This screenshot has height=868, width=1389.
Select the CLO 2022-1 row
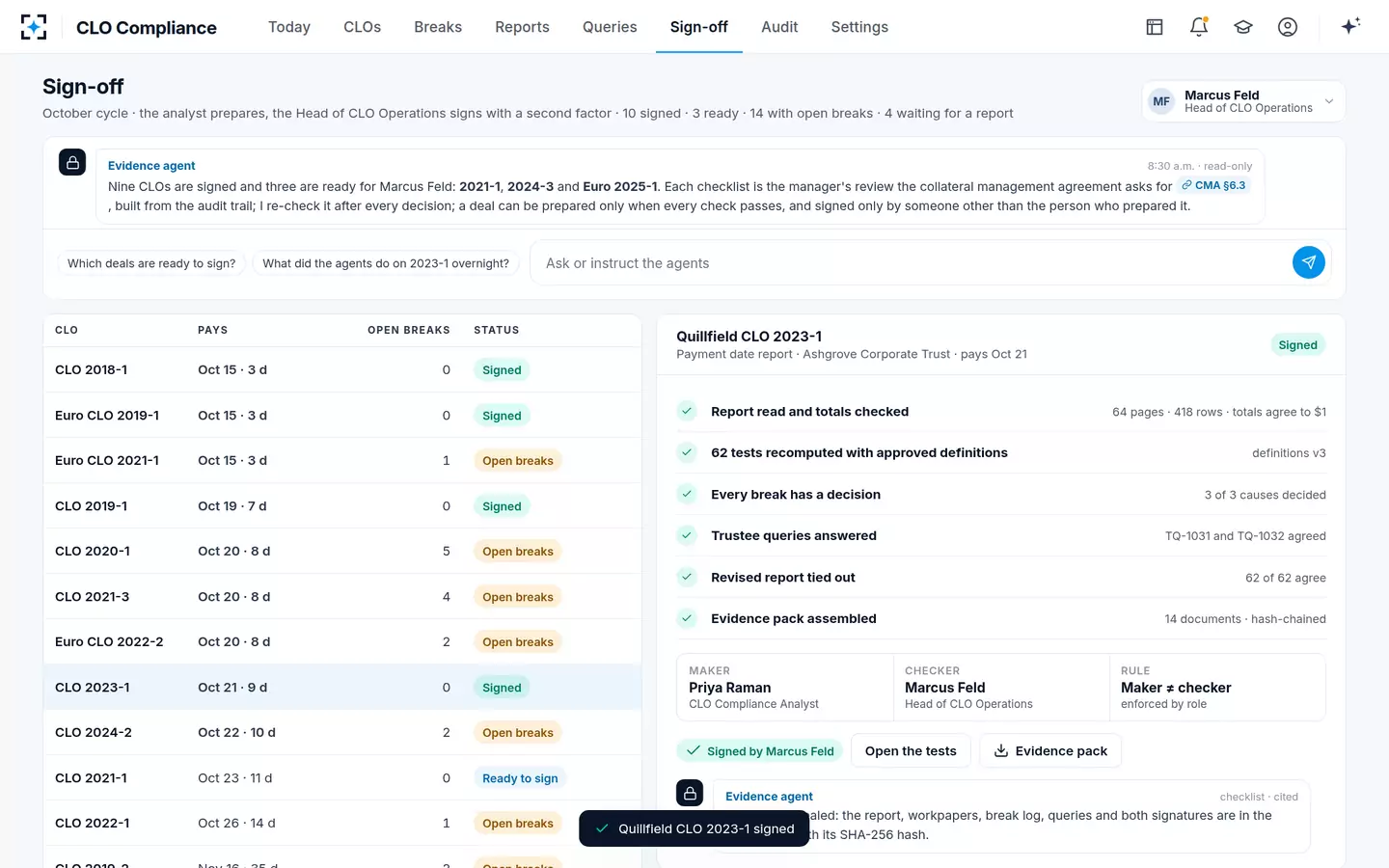coord(342,823)
